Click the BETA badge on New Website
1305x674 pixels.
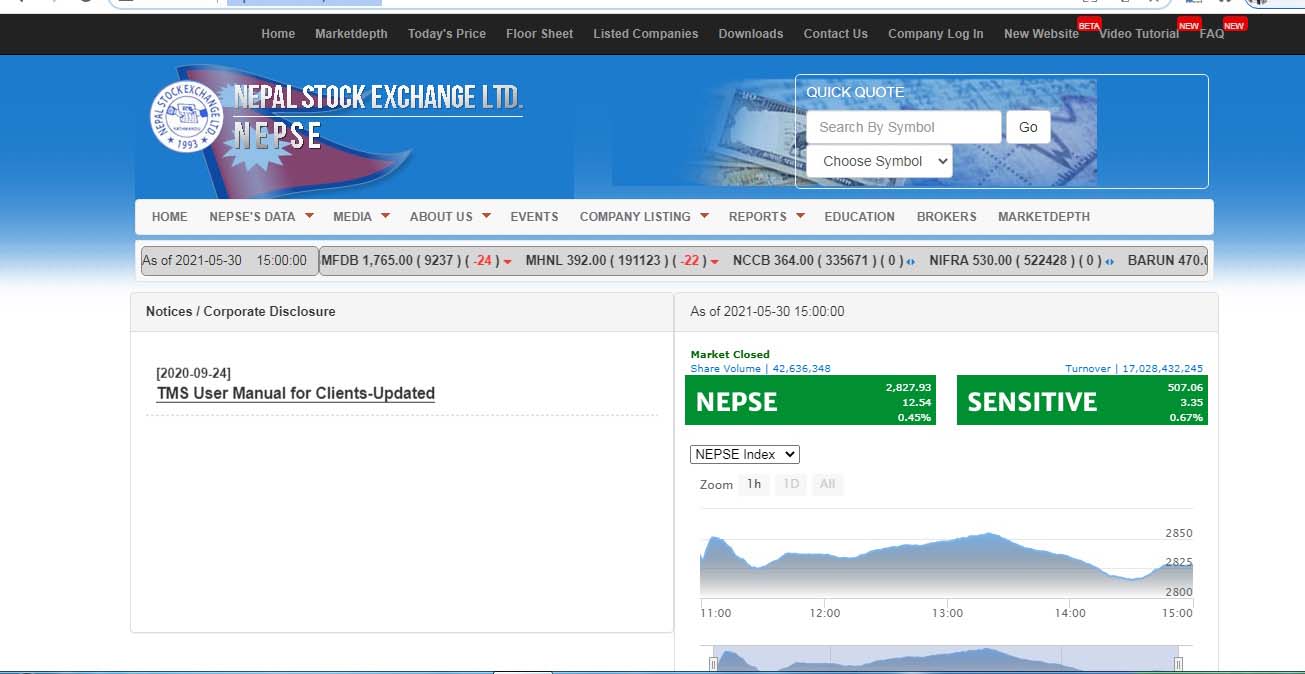[1088, 25]
